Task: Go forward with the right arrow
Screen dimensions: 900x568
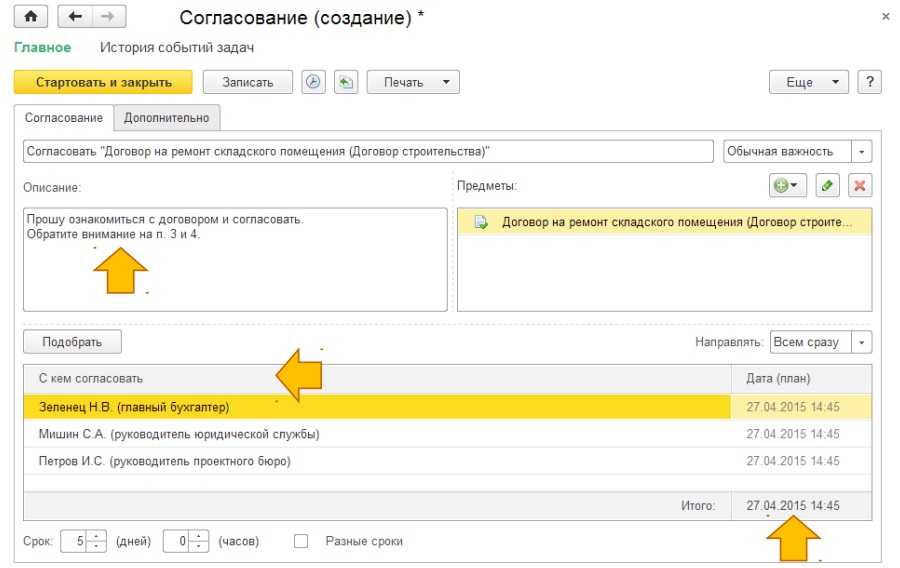Action: 108,18
